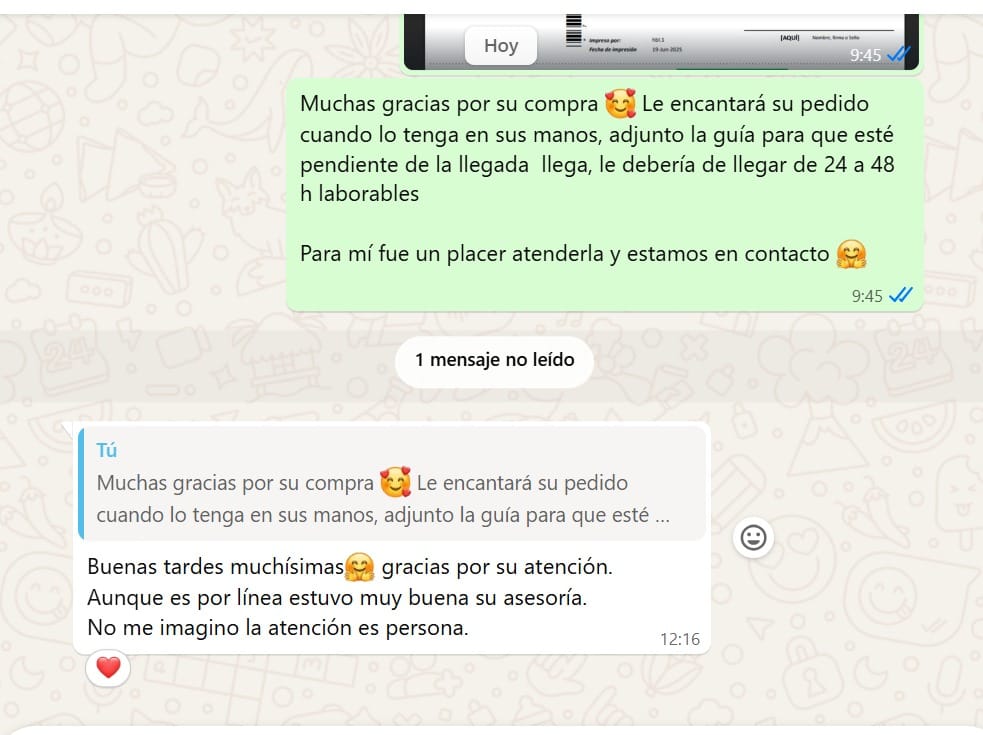Screen dimensions: 983x735
Task: Click the 9:45 timestamp on the image message
Action: pyautogui.click(x=865, y=55)
